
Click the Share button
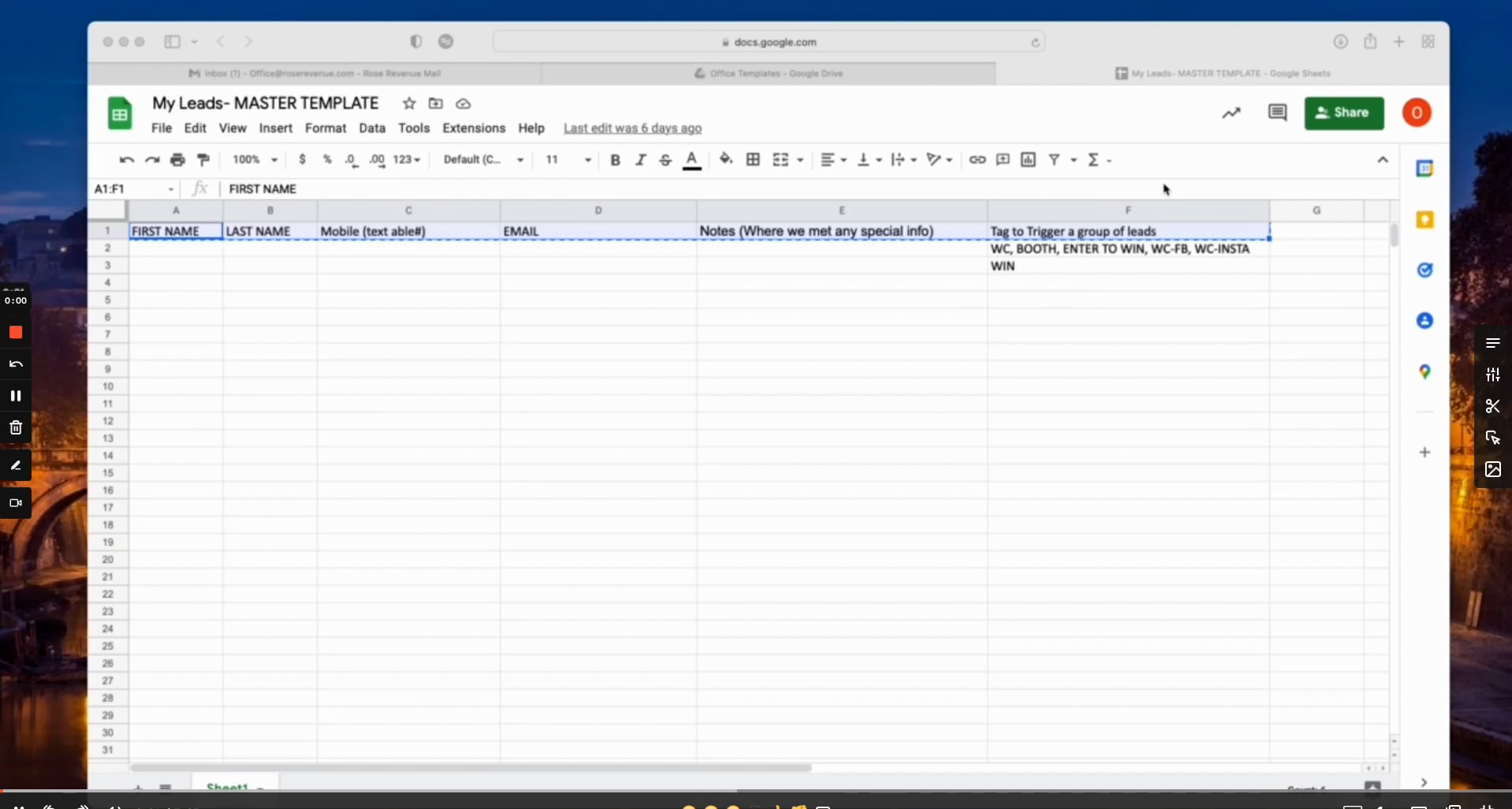tap(1344, 113)
